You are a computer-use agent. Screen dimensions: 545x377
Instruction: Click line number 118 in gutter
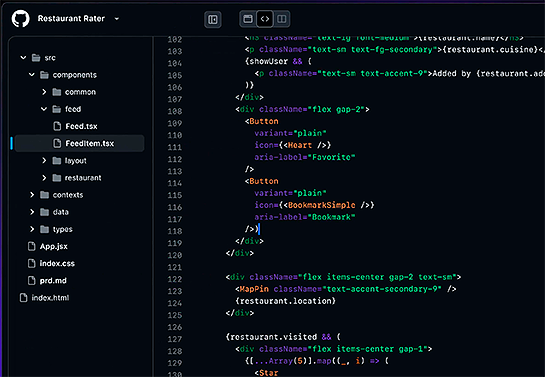click(x=175, y=231)
